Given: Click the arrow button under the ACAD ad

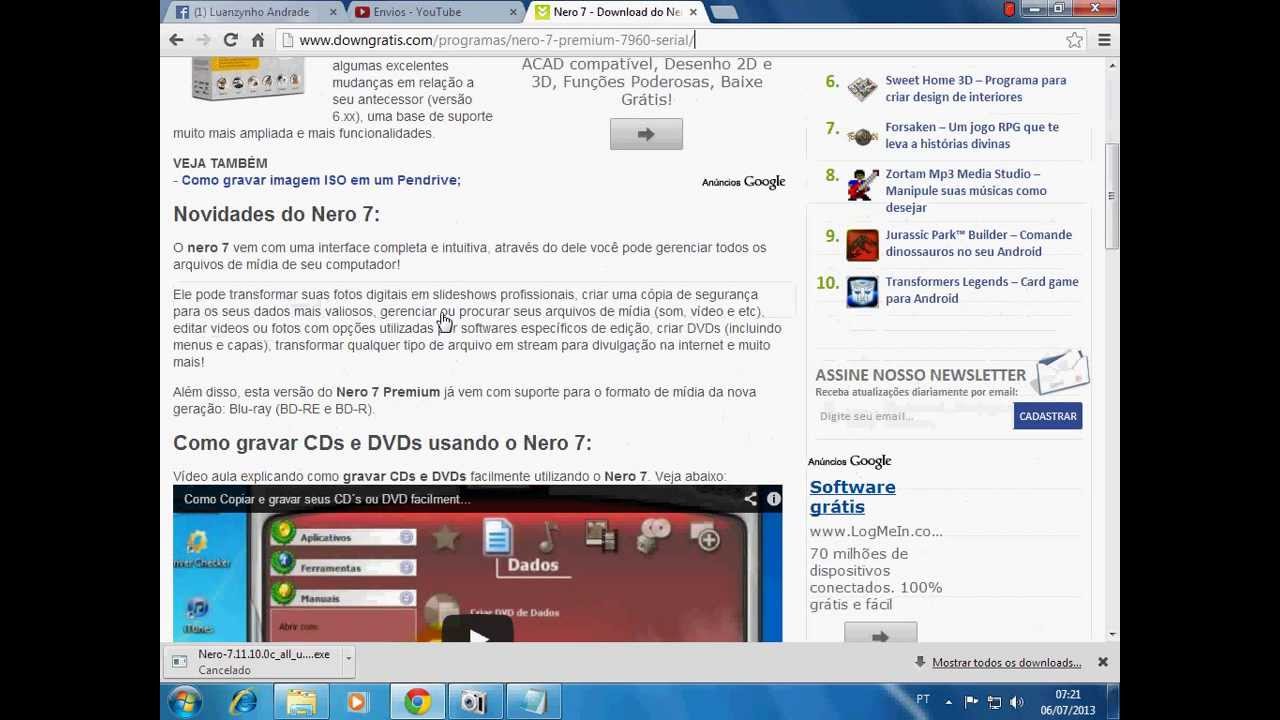Looking at the screenshot, I should pyautogui.click(x=646, y=134).
